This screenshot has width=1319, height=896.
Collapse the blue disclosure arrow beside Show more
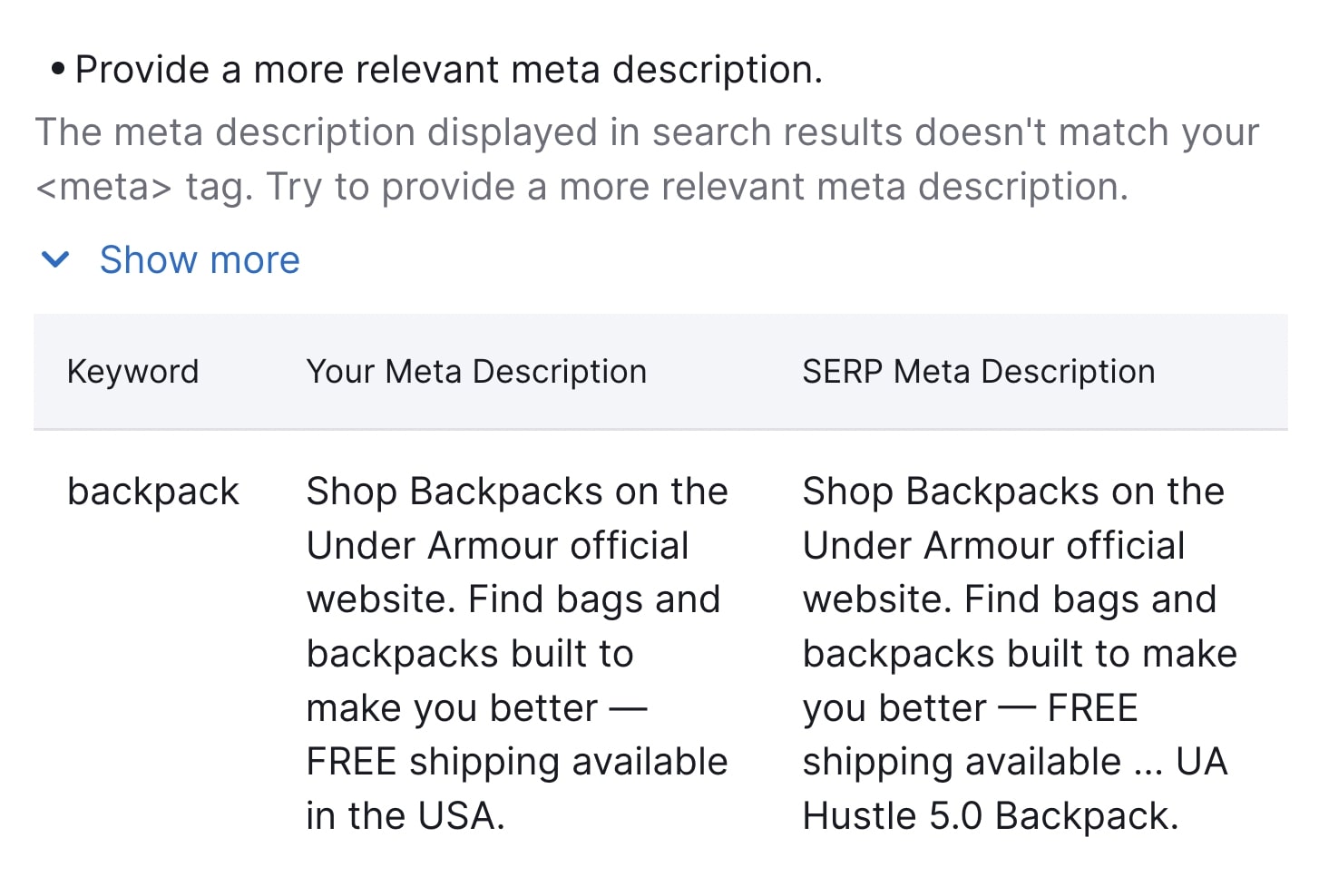click(x=56, y=260)
